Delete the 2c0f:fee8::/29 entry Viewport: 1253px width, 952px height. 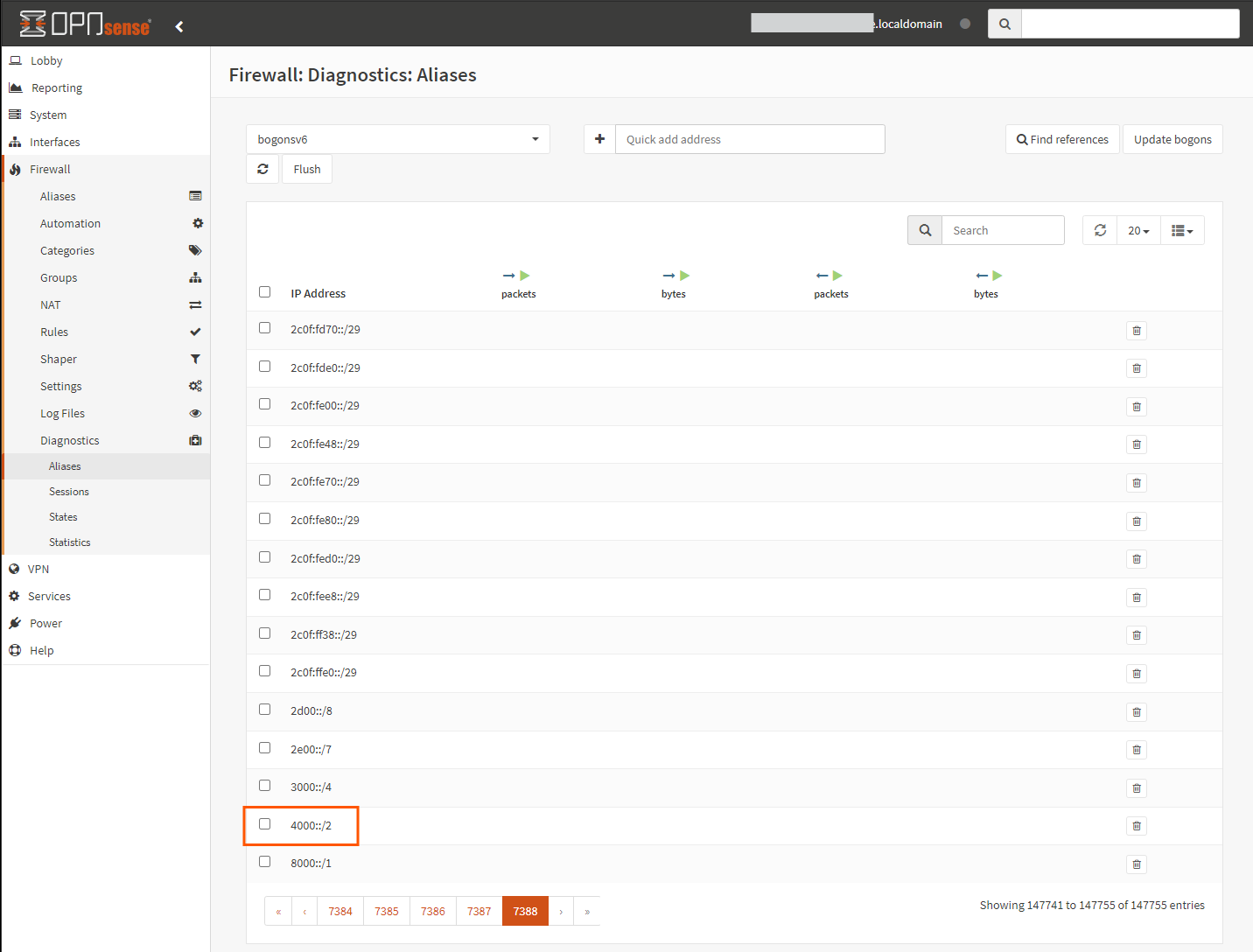click(1137, 598)
